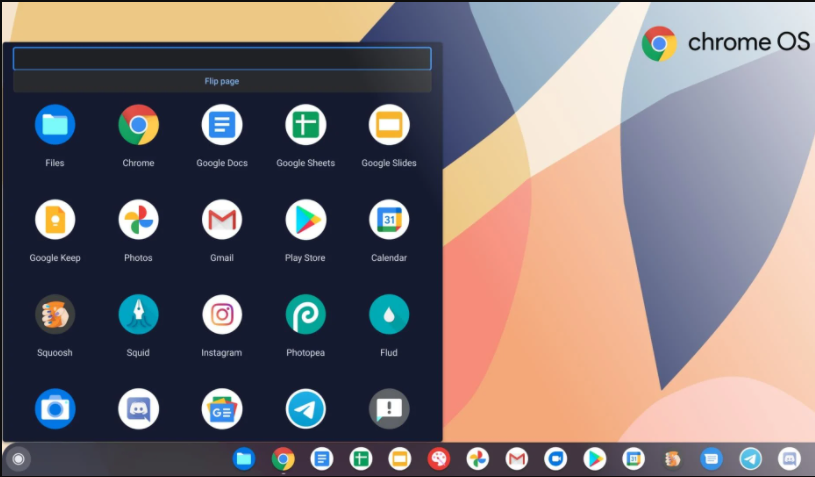Launch Google Duo video icon on shelf
Image resolution: width=815 pixels, height=477 pixels.
tap(556, 459)
